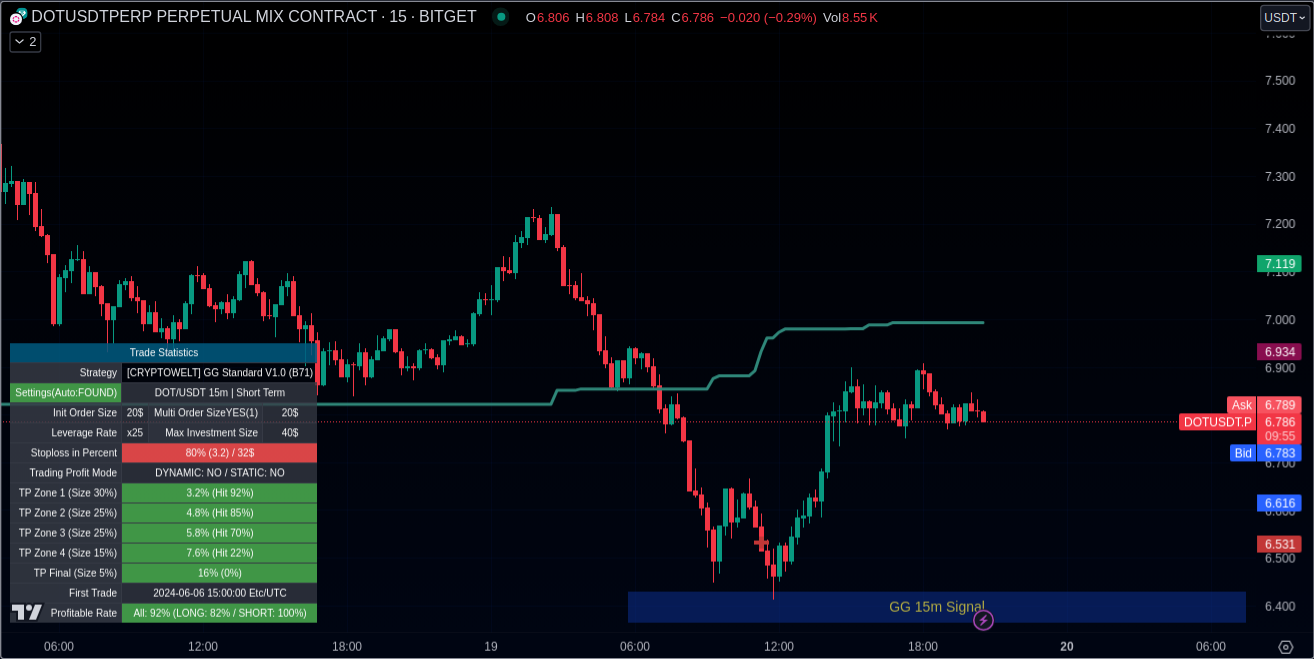
Task: Collapse the indicator legend showing 2
Action: tap(25, 42)
